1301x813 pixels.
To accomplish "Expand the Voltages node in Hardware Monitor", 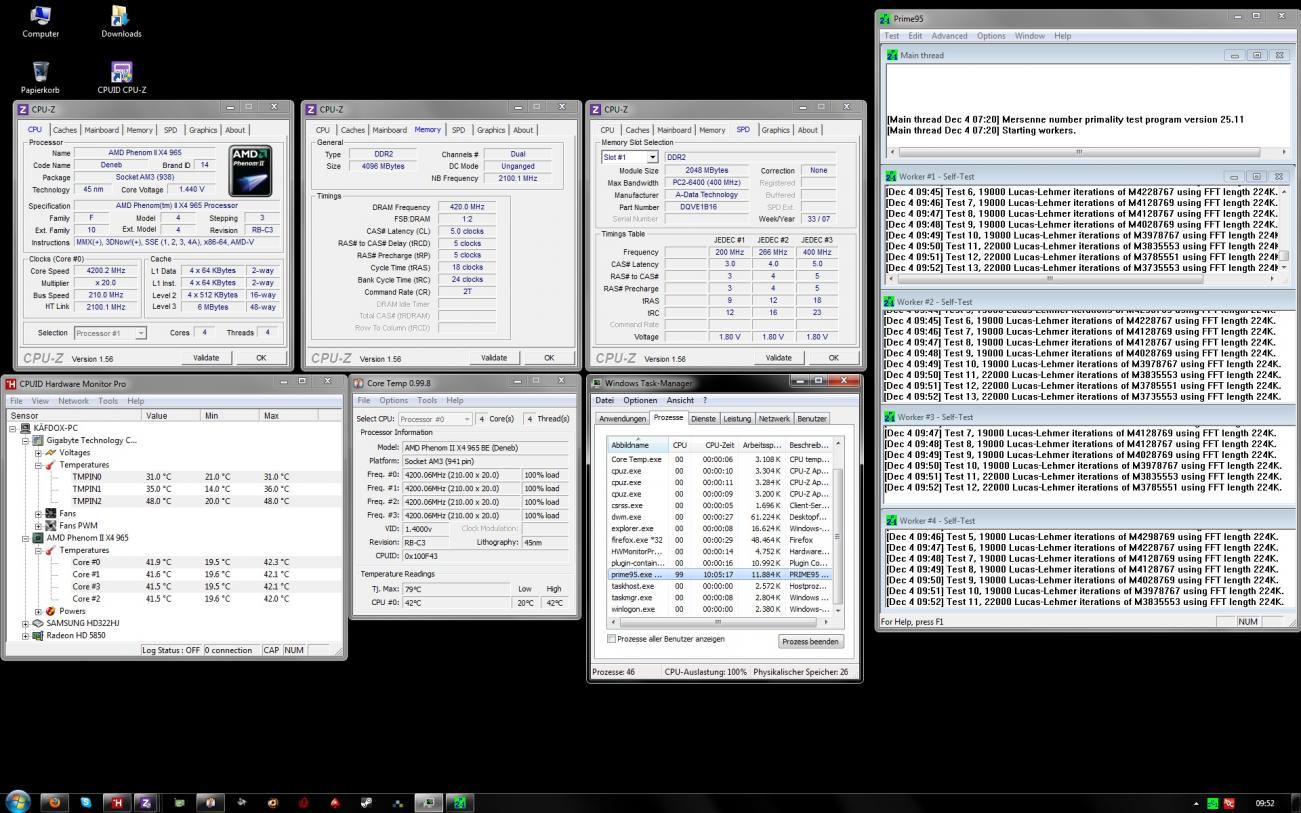I will [38, 452].
